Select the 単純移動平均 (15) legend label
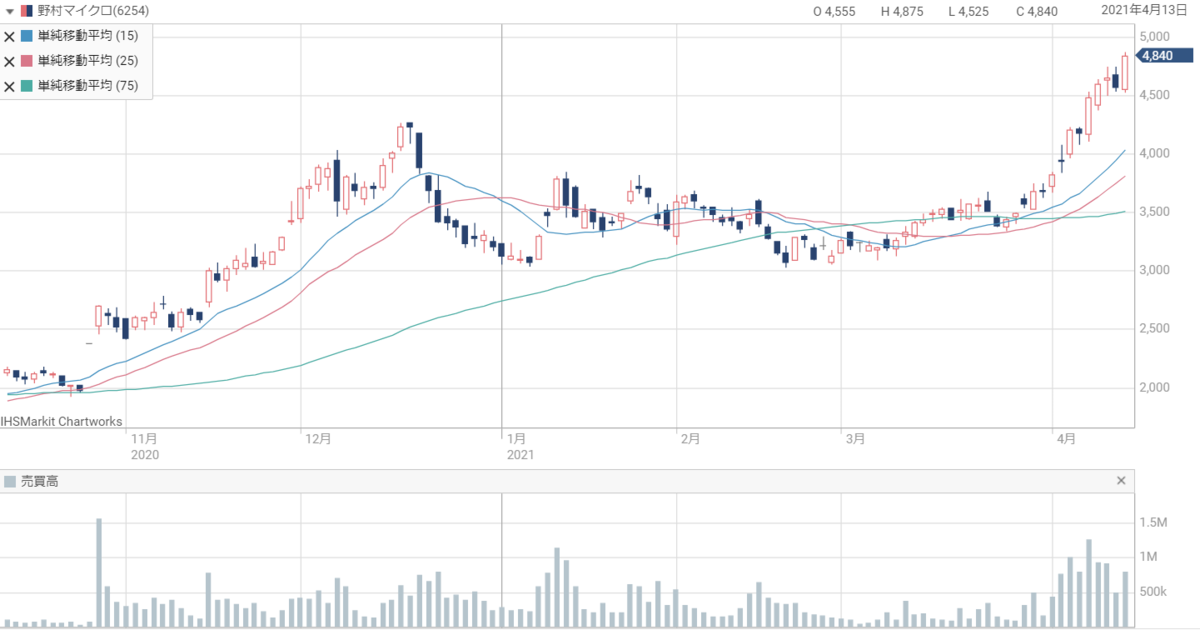The width and height of the screenshot is (1200, 630). point(88,36)
